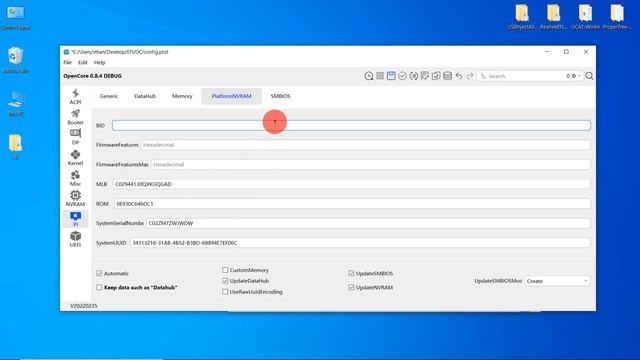Screen dimensions: 640x360
Task: Open the USBInjectAll desktop folder
Action: click(522, 17)
